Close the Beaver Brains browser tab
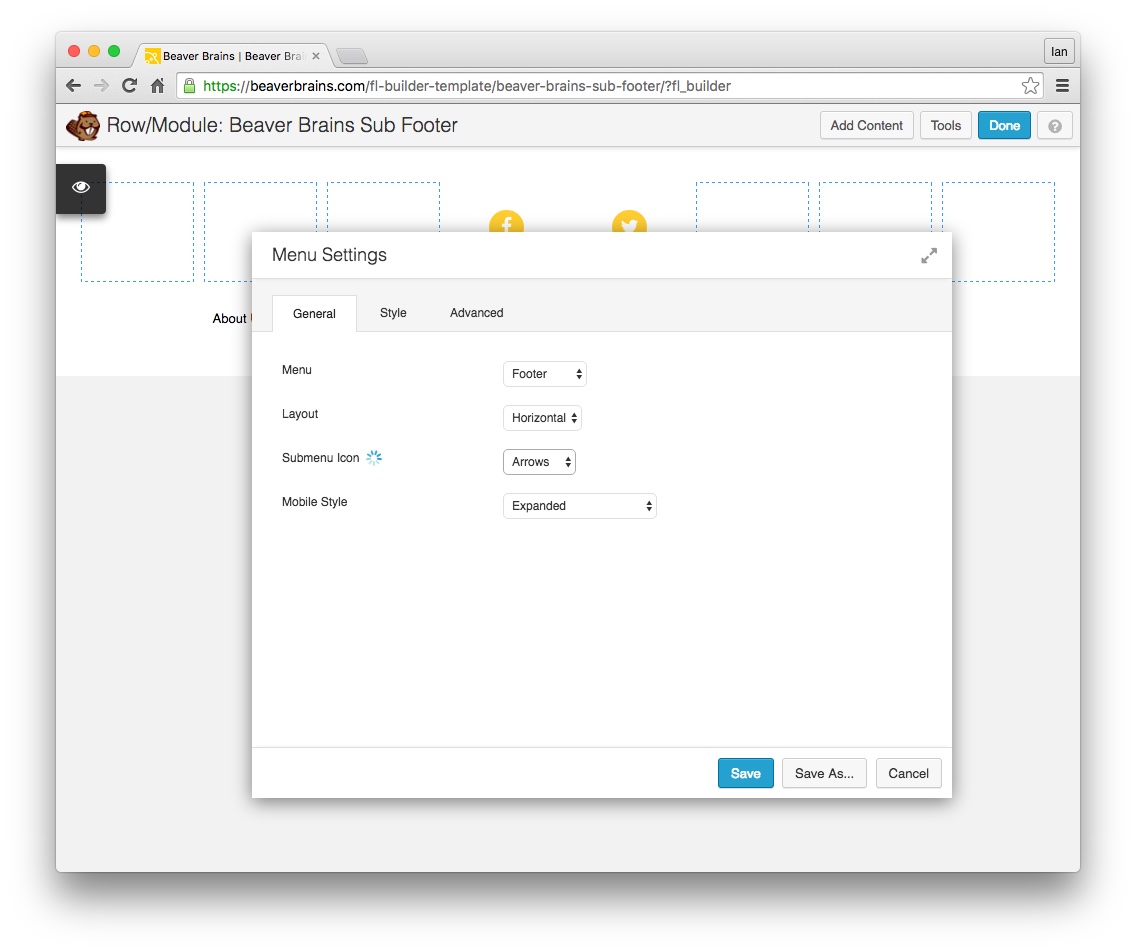1136x952 pixels. [316, 56]
